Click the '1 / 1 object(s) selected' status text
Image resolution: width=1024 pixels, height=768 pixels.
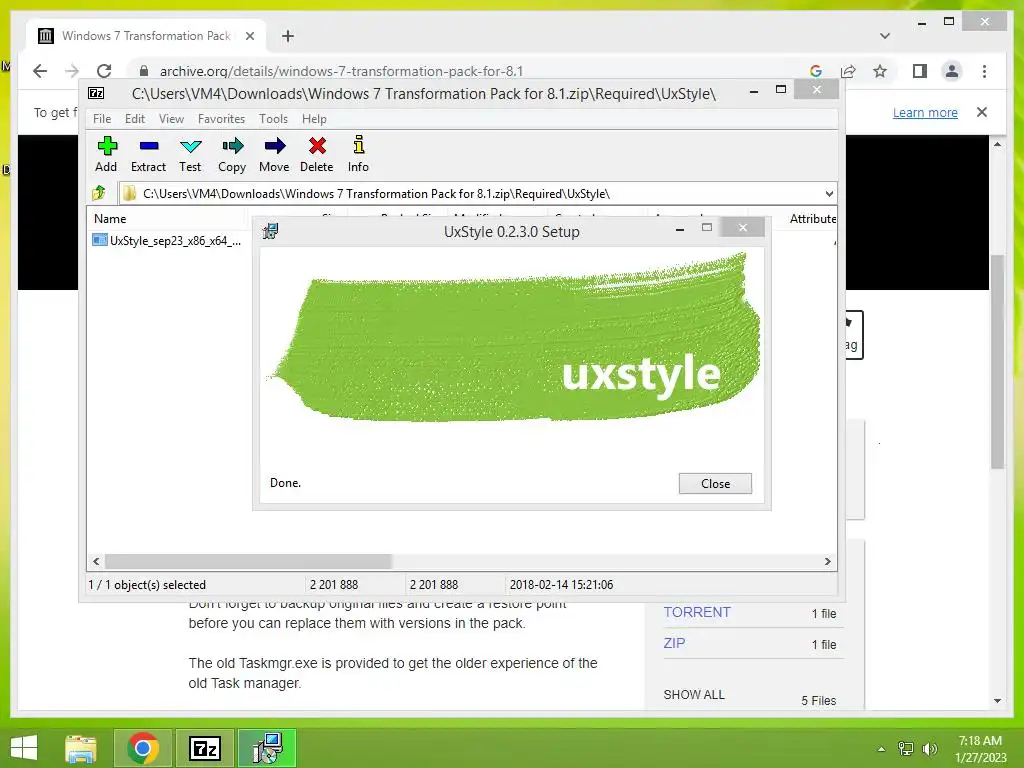tap(147, 584)
